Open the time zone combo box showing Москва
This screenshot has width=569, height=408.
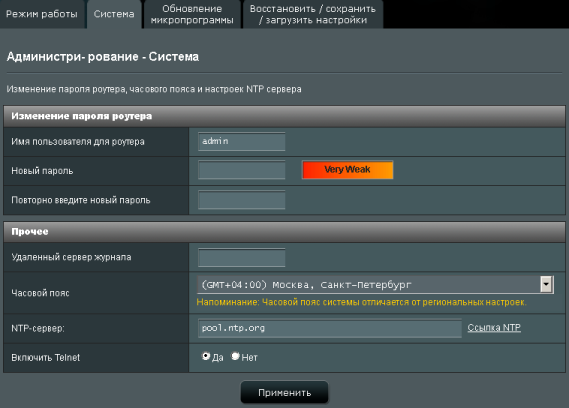coord(375,285)
